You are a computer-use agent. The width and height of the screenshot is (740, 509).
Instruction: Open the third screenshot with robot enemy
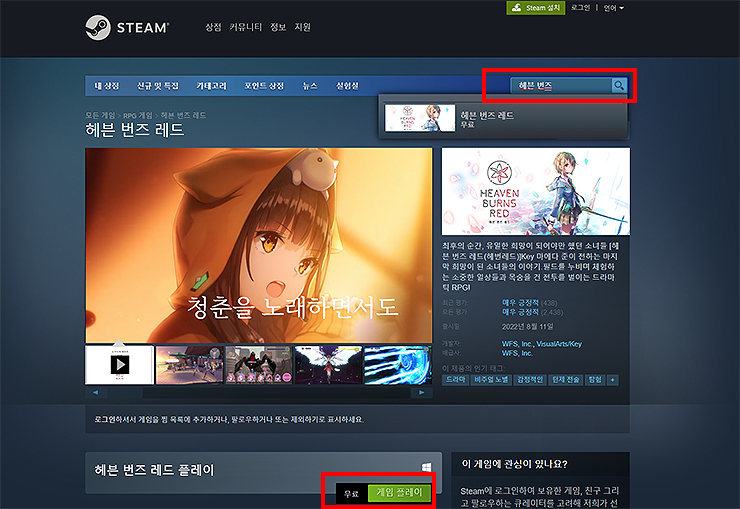click(x=259, y=365)
